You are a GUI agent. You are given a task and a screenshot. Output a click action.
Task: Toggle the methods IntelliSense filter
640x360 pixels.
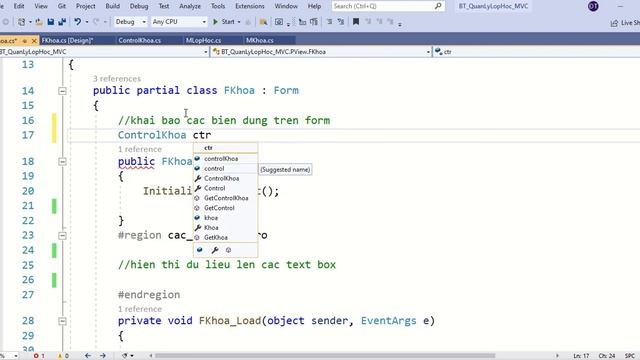229,250
